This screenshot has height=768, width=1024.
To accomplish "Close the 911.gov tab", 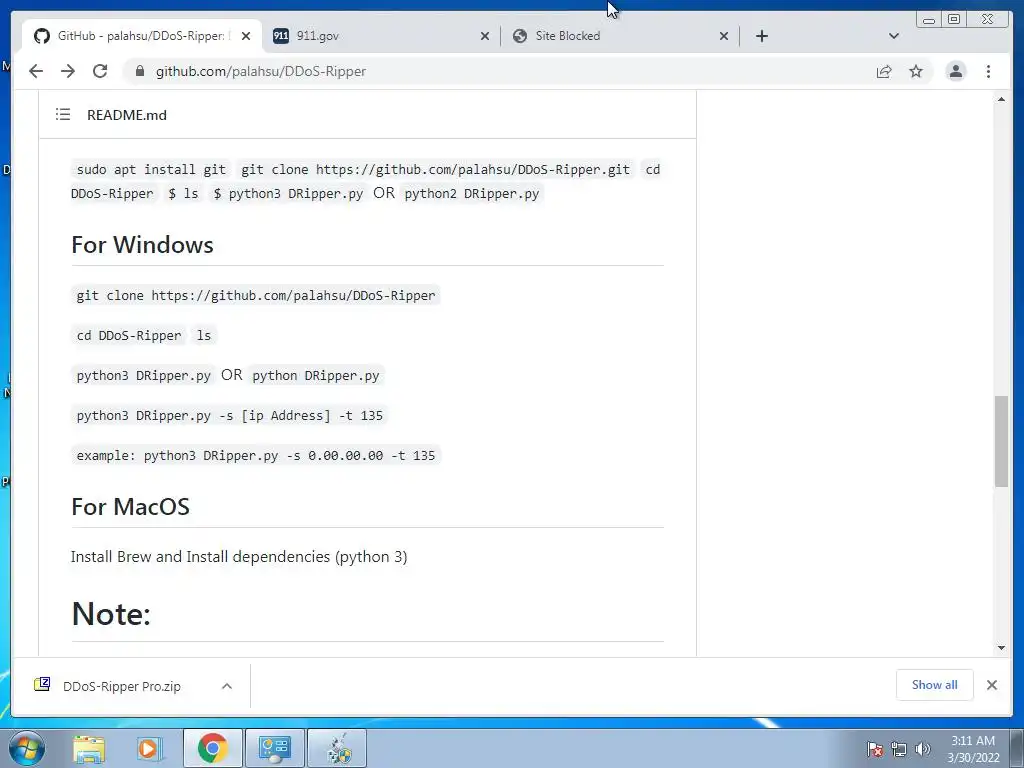I will (x=485, y=36).
